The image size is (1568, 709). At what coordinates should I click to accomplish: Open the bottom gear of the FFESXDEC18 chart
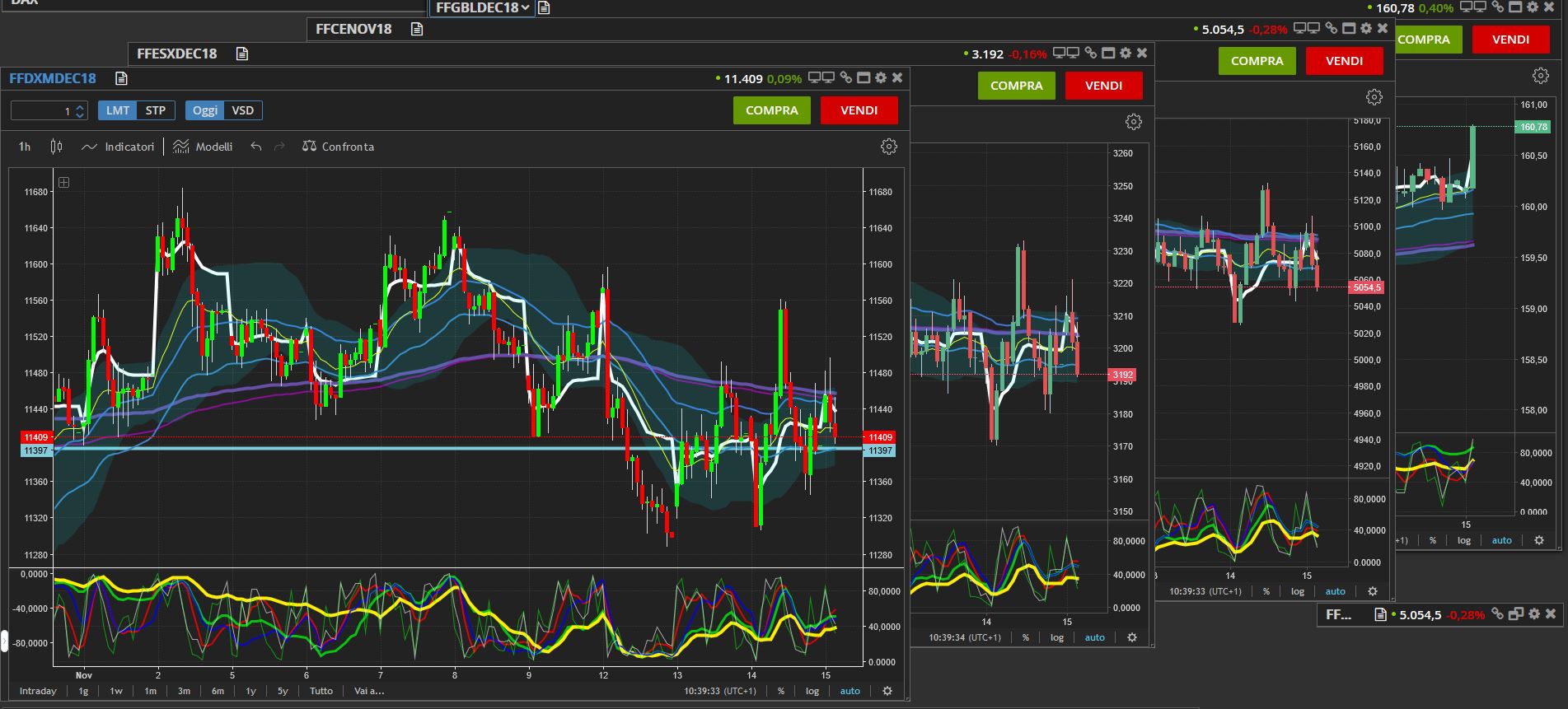click(x=1132, y=637)
